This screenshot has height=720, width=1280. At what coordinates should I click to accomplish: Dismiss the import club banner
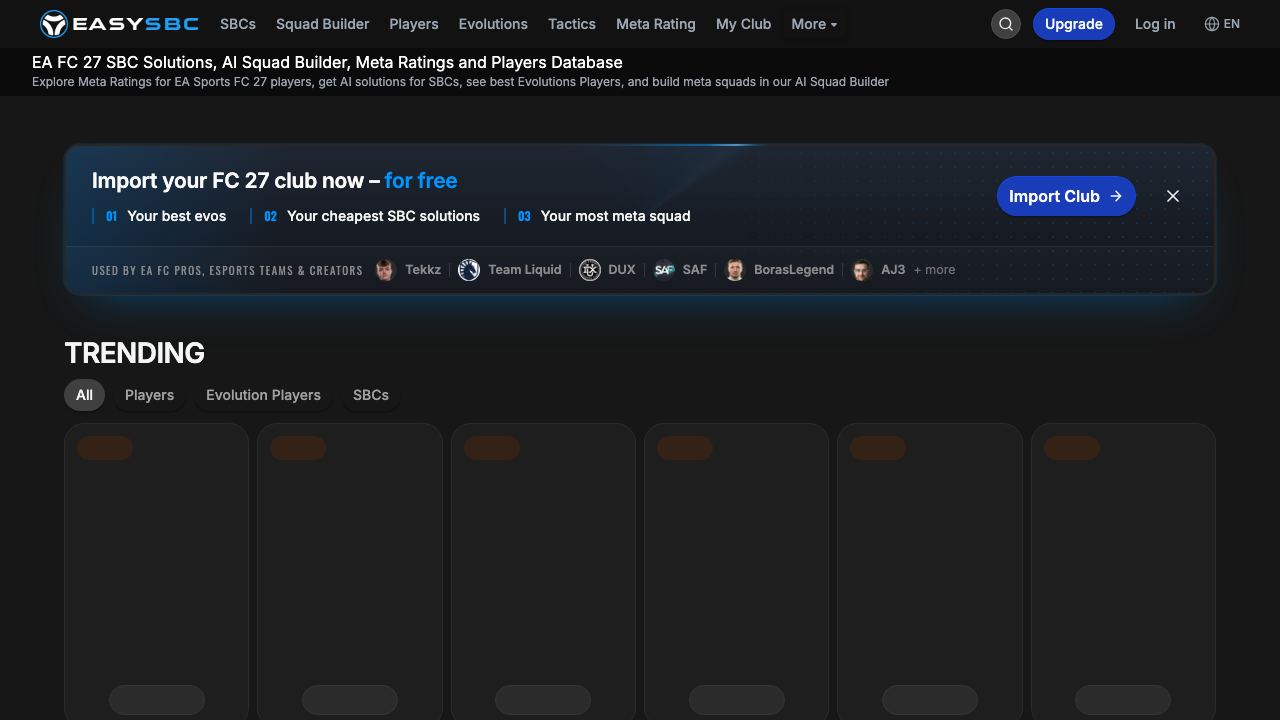tap(1173, 196)
